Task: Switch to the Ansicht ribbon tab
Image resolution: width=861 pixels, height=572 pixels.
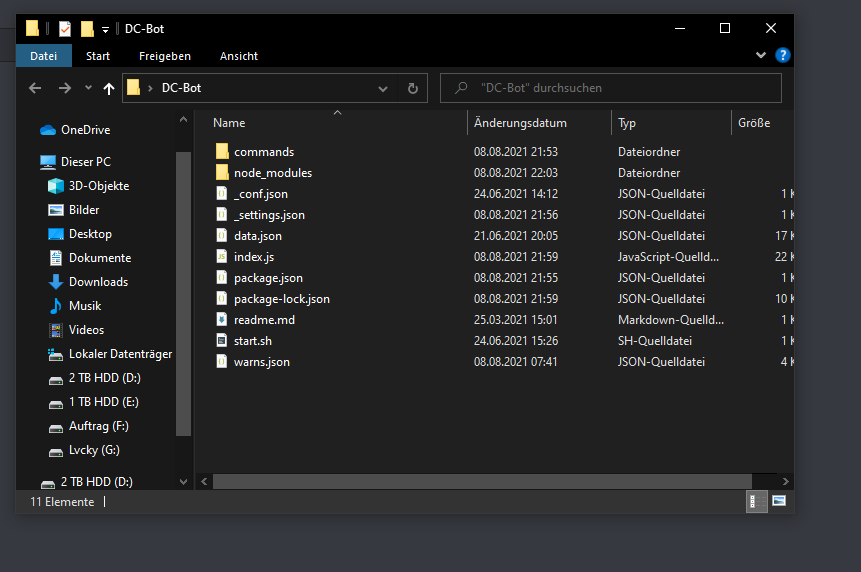Action: coord(238,56)
